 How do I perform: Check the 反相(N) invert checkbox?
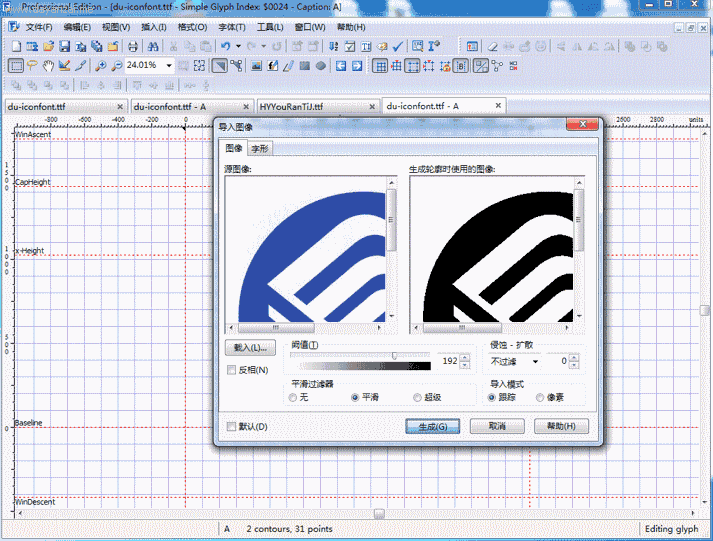click(x=231, y=370)
